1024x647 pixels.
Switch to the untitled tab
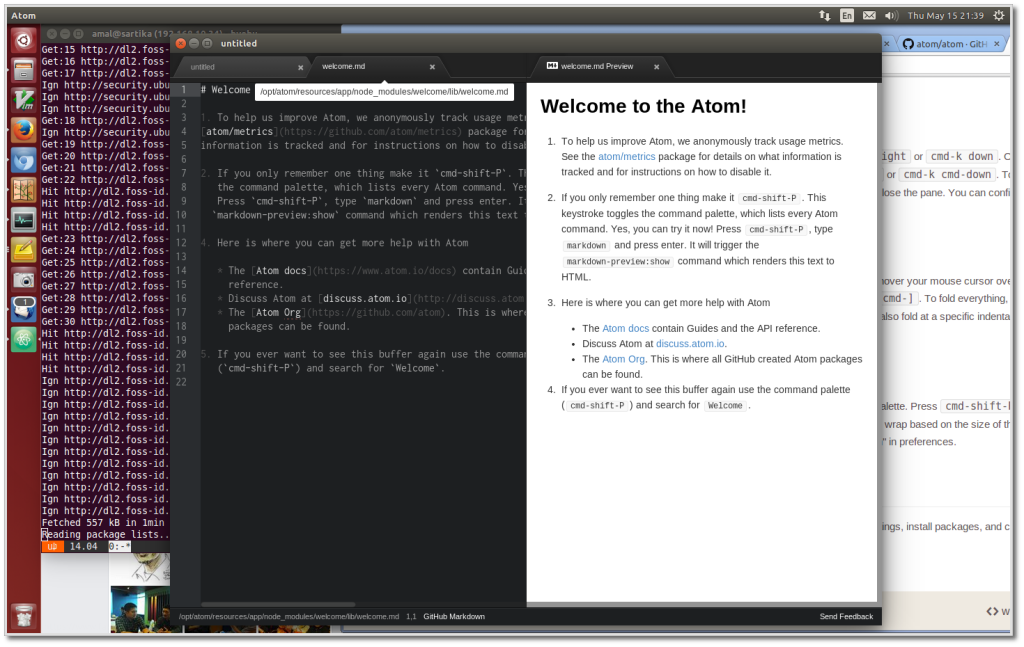coord(242,67)
